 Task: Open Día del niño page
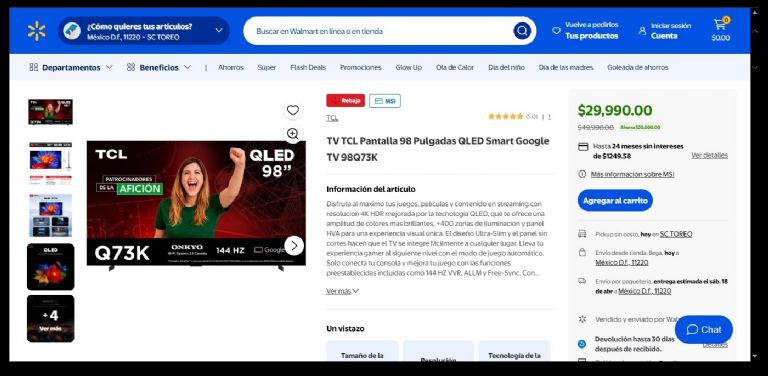pyautogui.click(x=506, y=68)
